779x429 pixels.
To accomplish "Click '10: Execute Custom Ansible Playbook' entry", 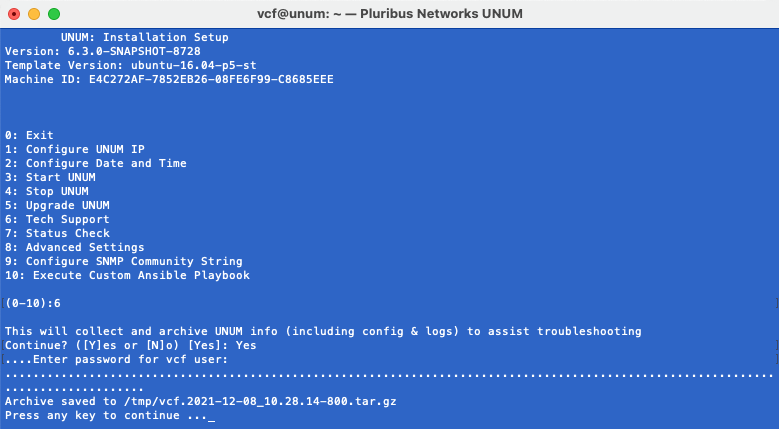I will 127,275.
